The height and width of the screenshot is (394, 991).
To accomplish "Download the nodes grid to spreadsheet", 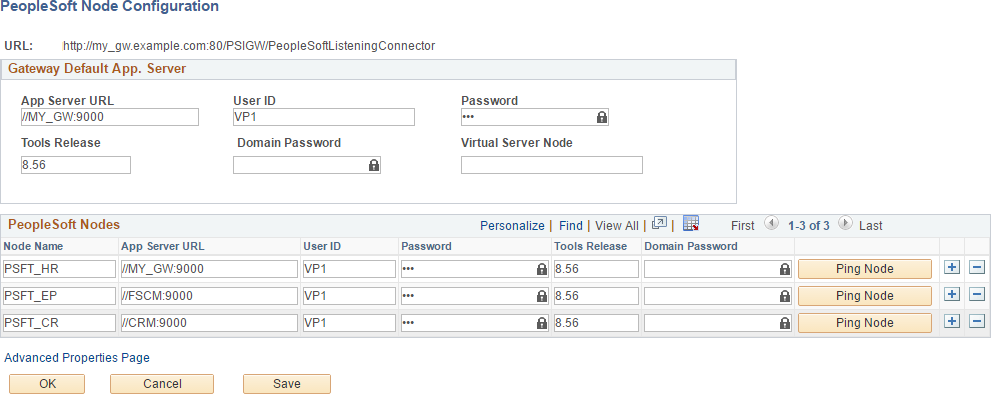I will pyautogui.click(x=691, y=224).
